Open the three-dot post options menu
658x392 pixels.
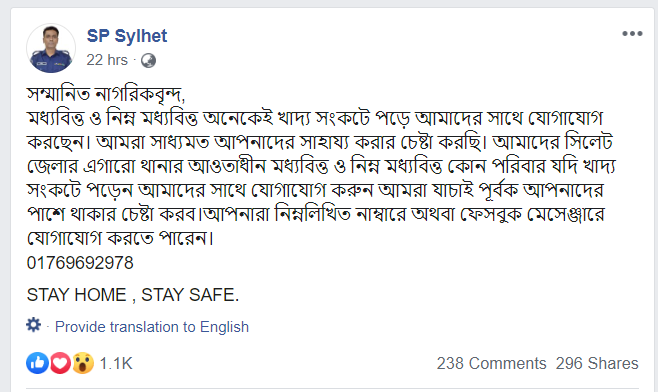pos(632,34)
